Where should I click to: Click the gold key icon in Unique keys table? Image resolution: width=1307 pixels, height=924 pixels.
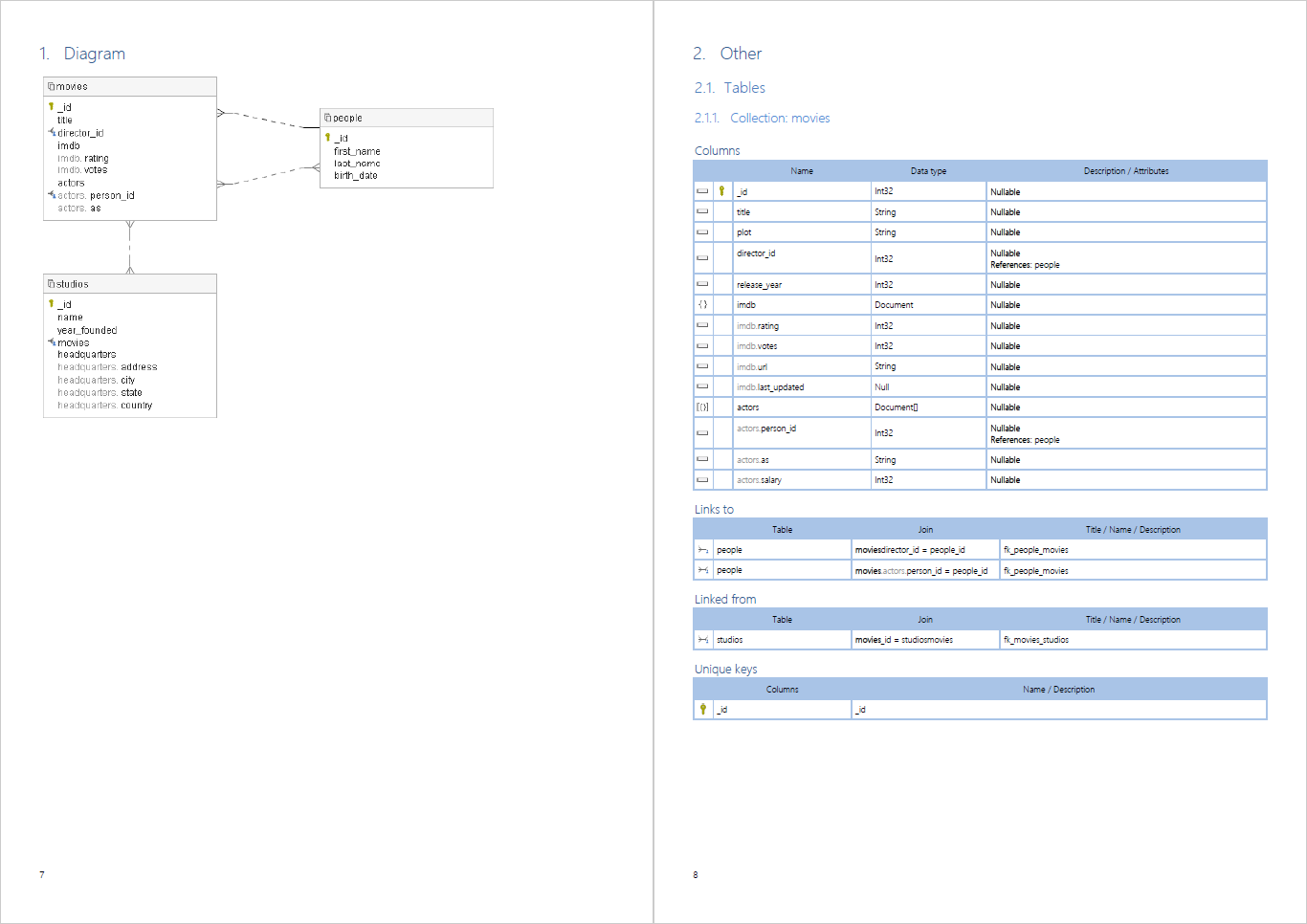pyautogui.click(x=703, y=710)
